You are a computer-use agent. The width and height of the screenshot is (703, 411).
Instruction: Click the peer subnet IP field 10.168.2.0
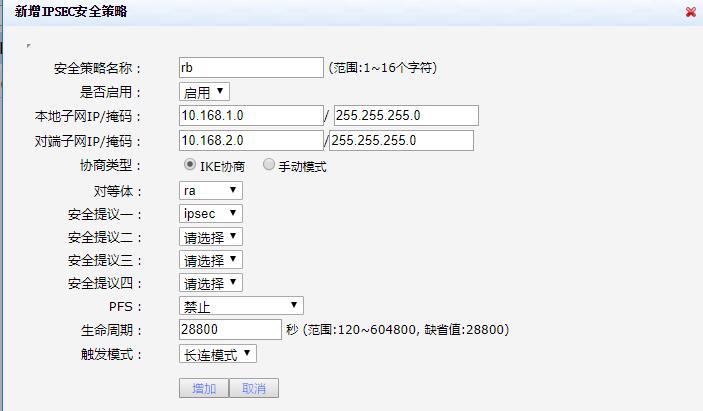250,140
